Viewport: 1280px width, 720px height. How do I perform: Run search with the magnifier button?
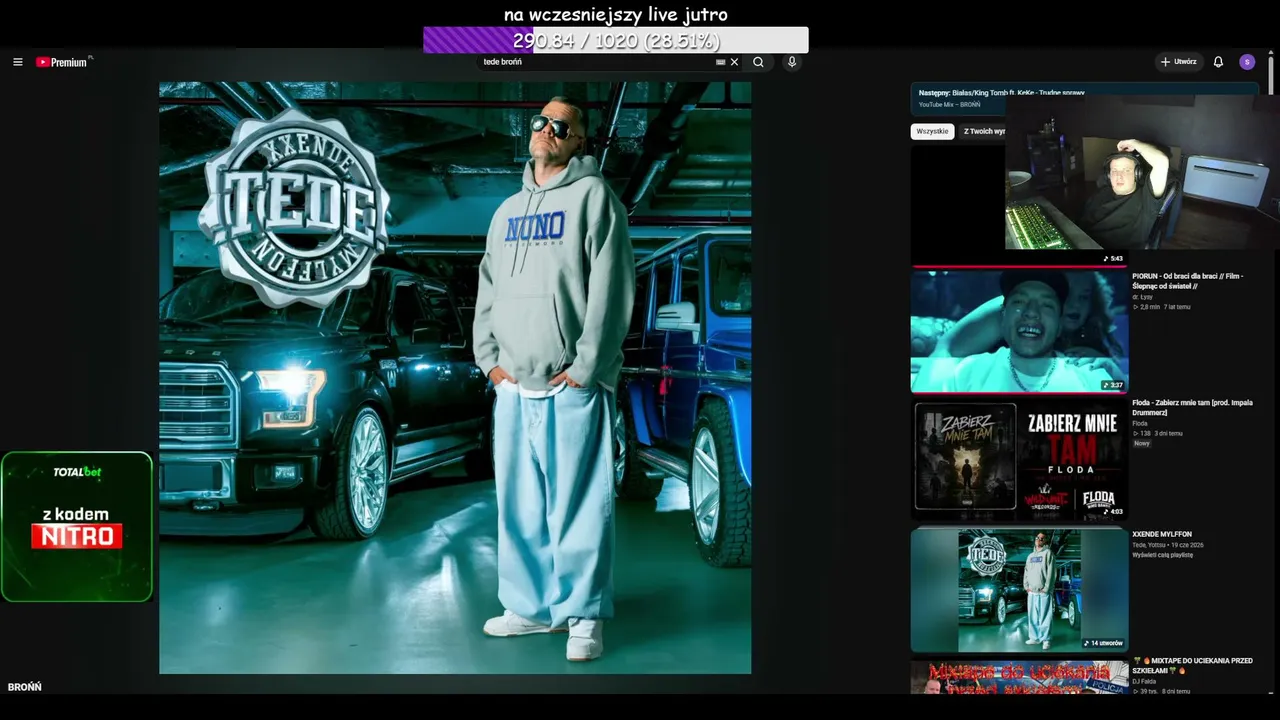pos(758,62)
